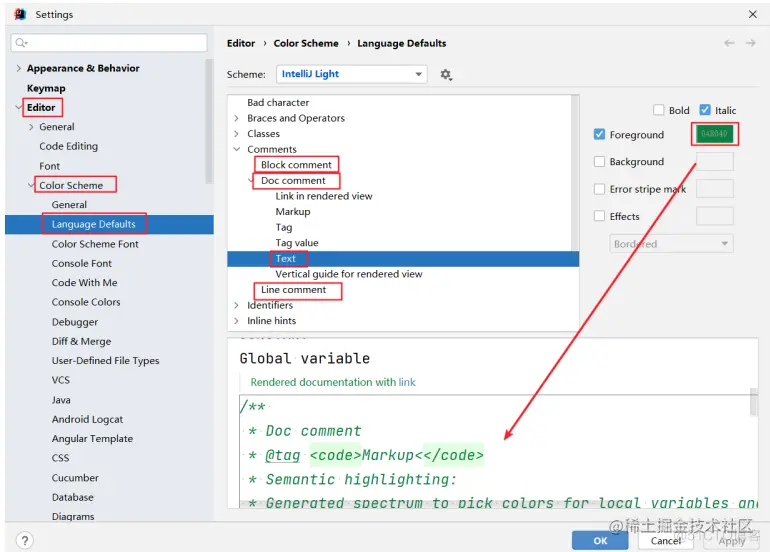
Task: Toggle the Foreground checkbox
Action: pyautogui.click(x=599, y=134)
